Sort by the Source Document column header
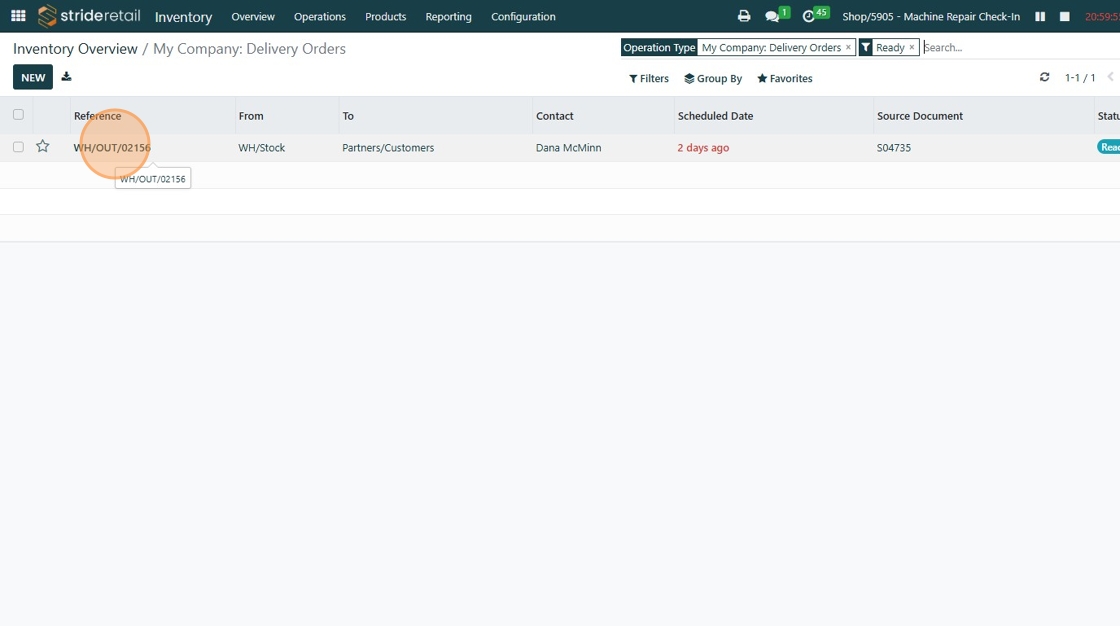The width and height of the screenshot is (1120, 626). click(x=919, y=116)
